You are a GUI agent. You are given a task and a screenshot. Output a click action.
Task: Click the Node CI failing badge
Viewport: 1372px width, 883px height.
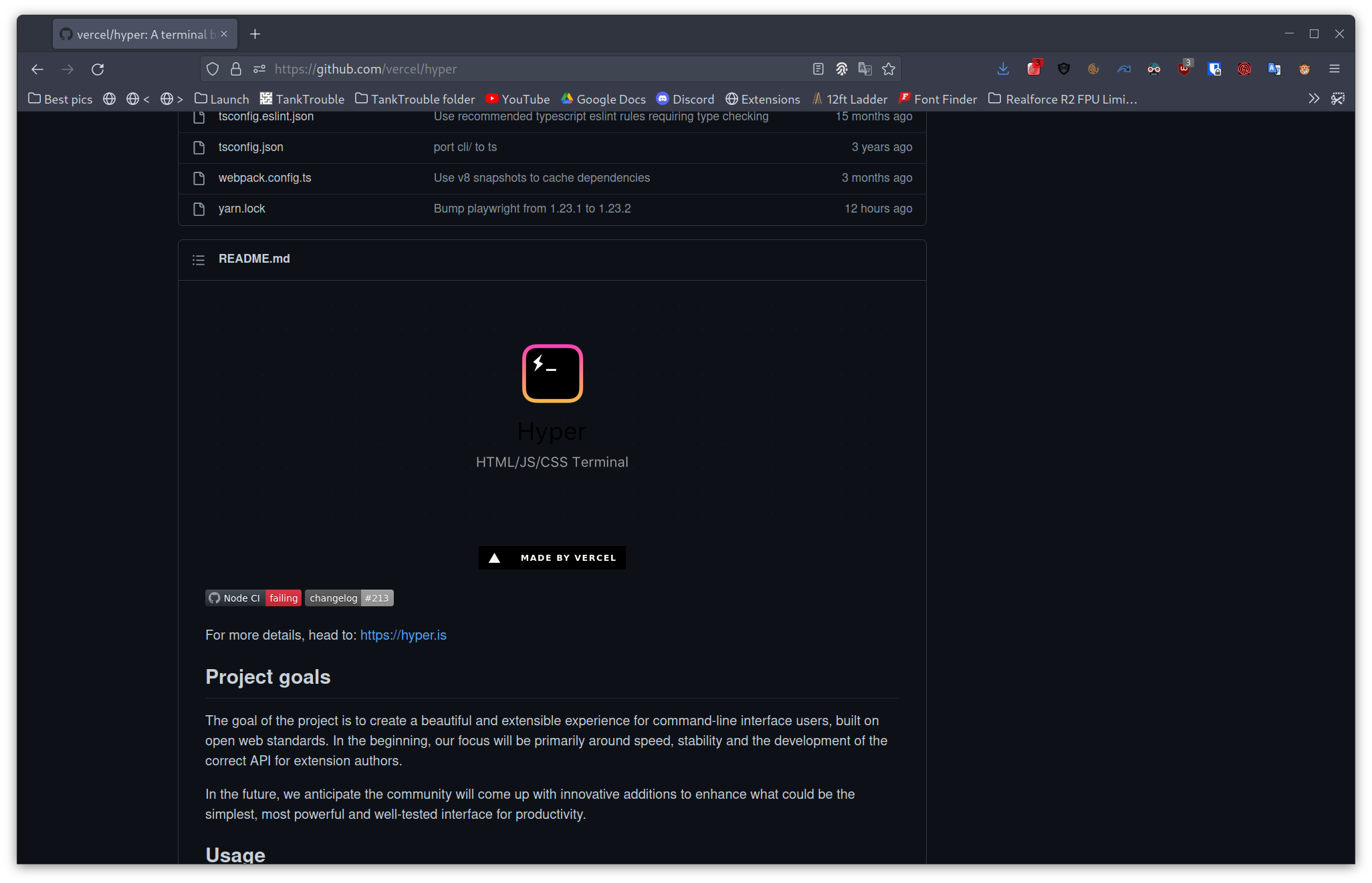coord(253,598)
